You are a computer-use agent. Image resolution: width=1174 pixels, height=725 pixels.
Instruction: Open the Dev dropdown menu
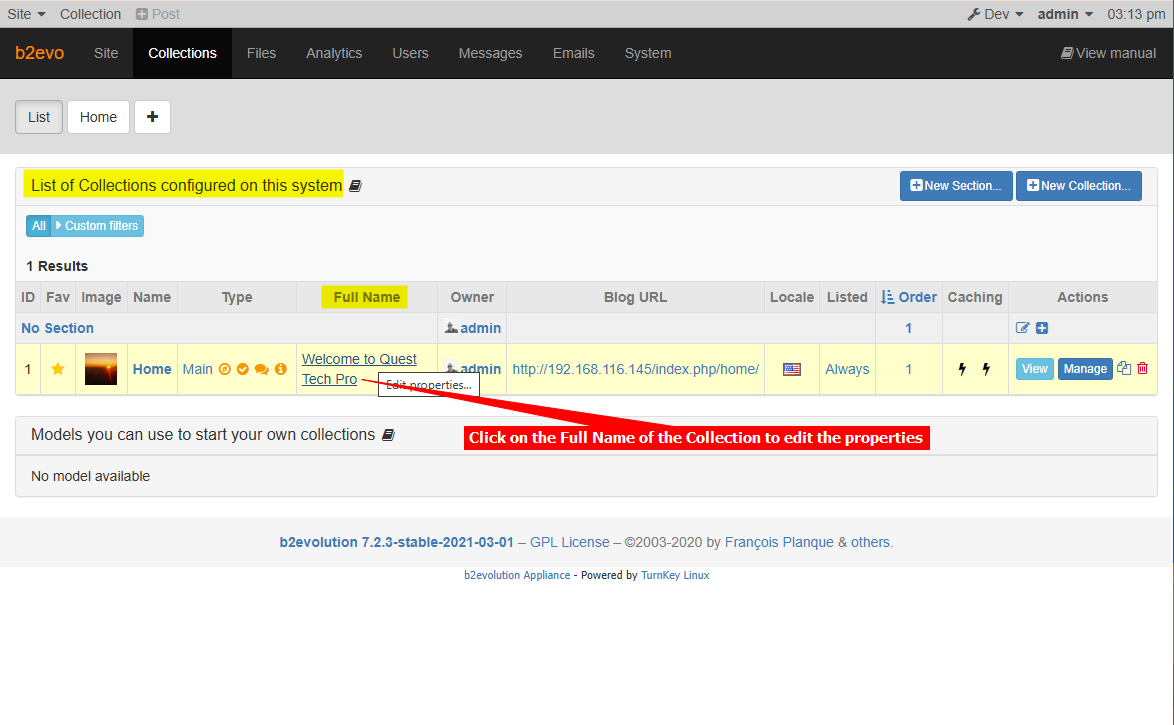pos(995,14)
